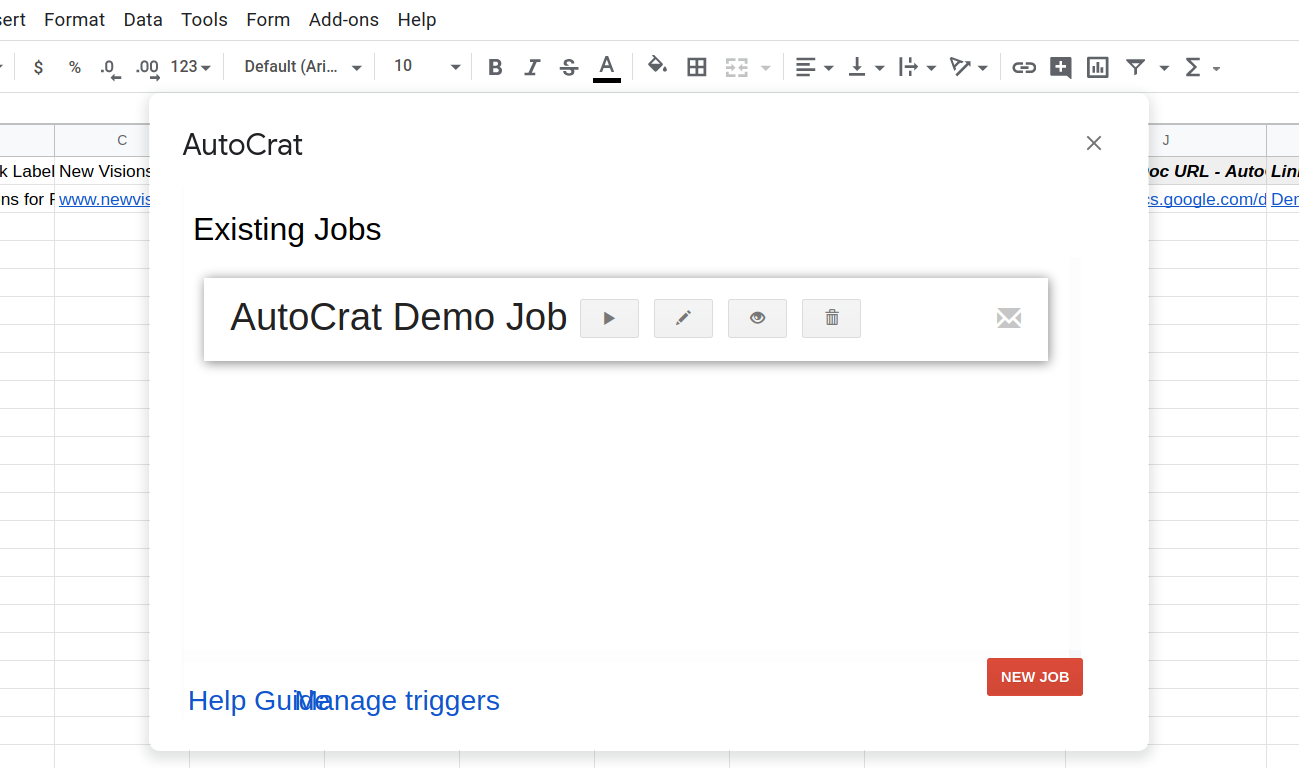Open the fill color paint bucket
Image resolution: width=1299 pixels, height=768 pixels.
pos(657,67)
